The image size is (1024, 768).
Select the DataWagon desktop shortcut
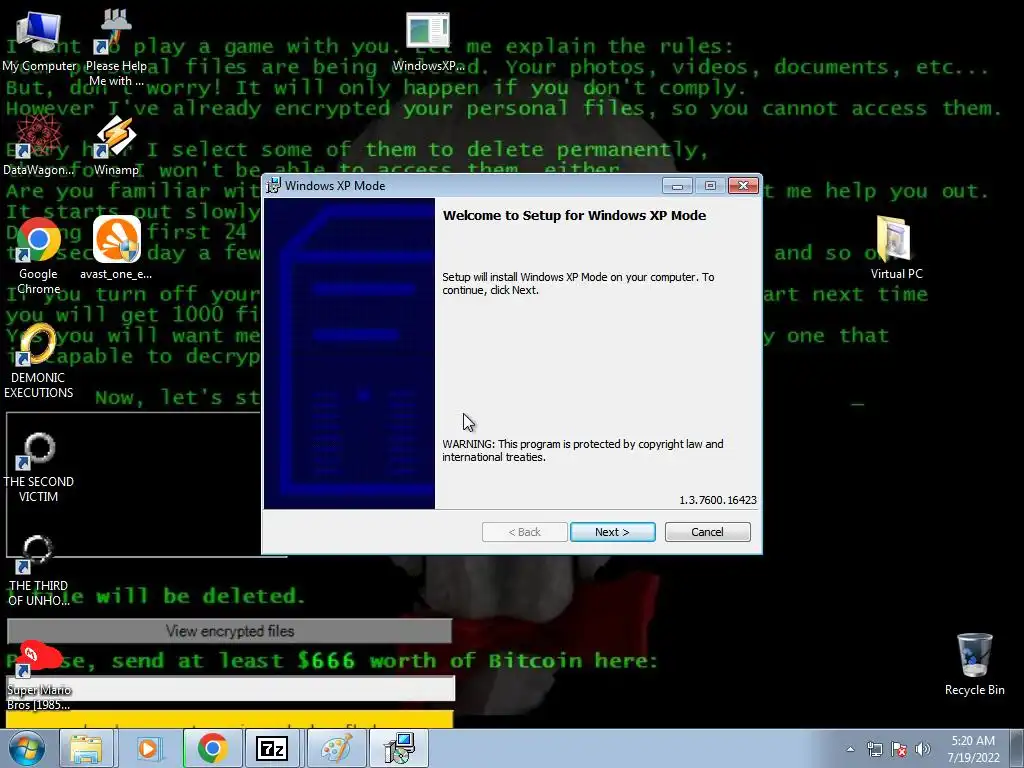(x=39, y=145)
